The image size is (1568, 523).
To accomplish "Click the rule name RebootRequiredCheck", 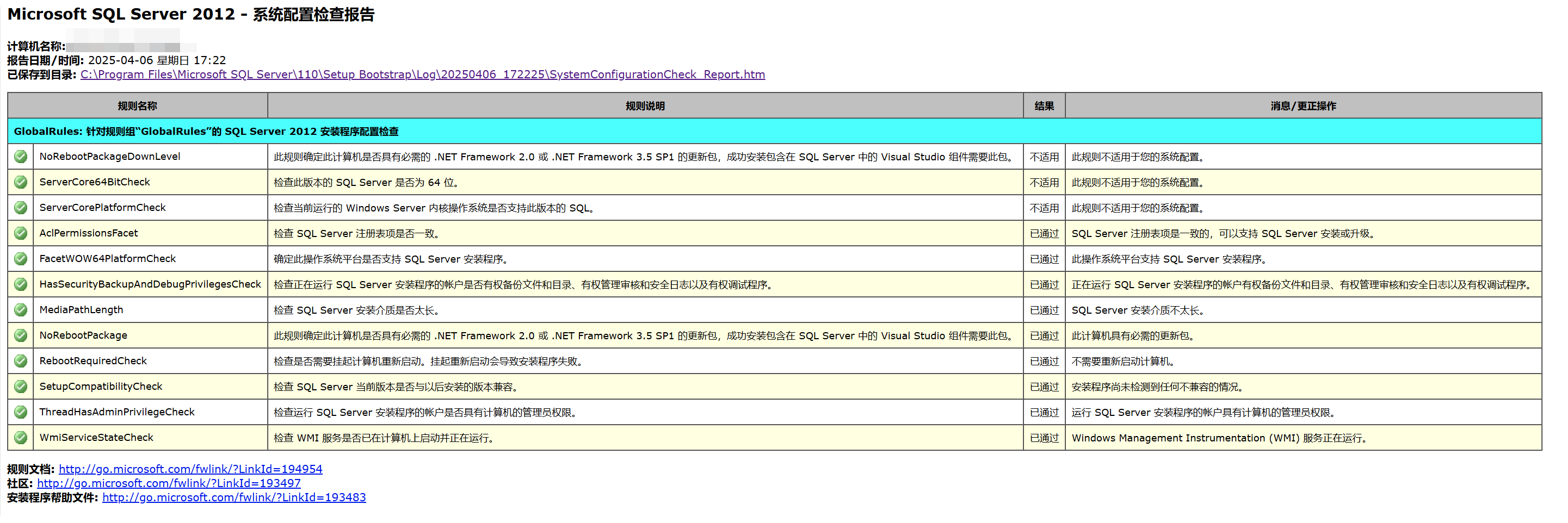I will click(93, 361).
